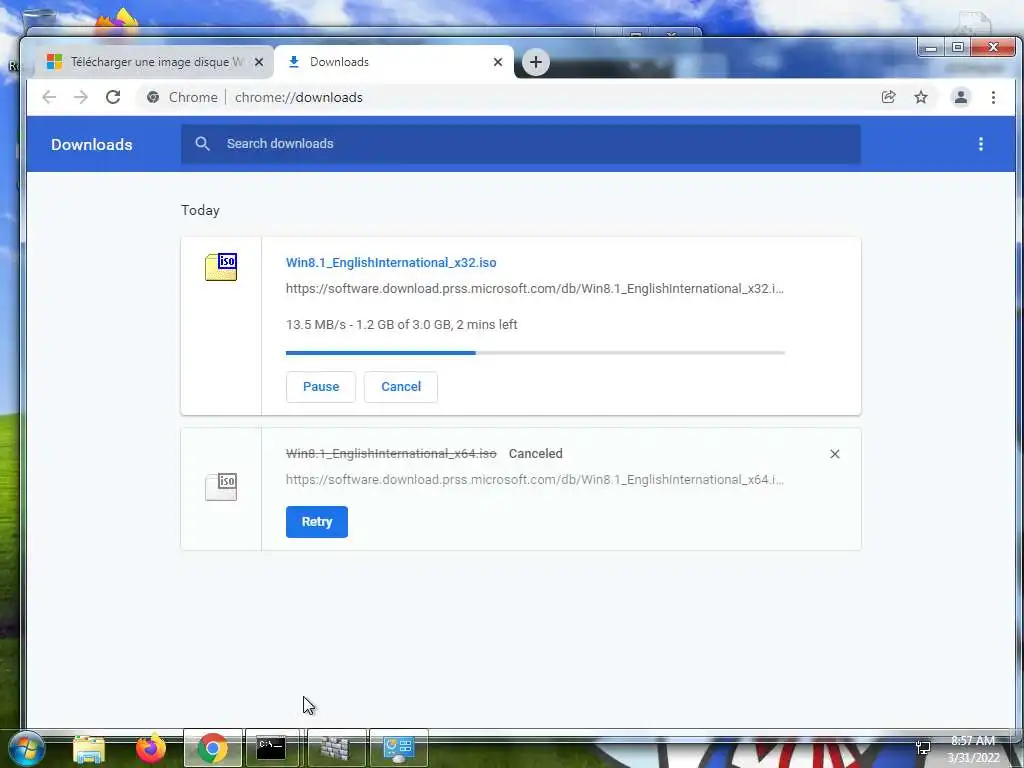Close the Chrome window

point(993,48)
